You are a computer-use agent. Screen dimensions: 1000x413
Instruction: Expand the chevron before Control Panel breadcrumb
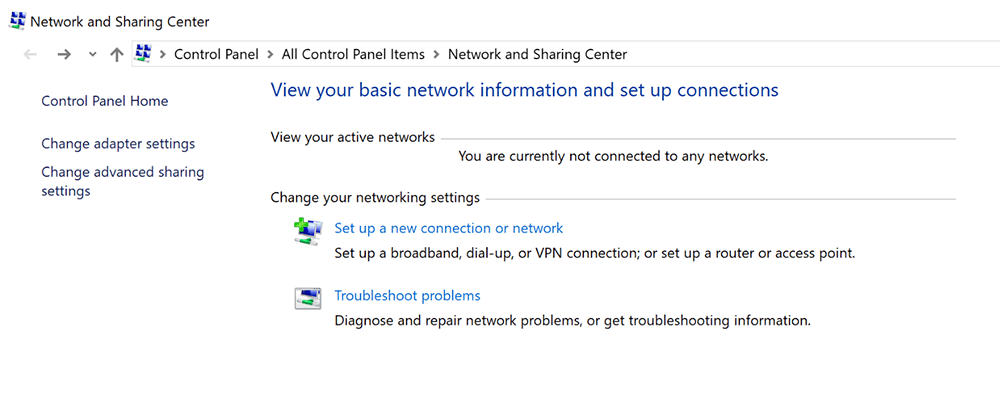point(163,55)
